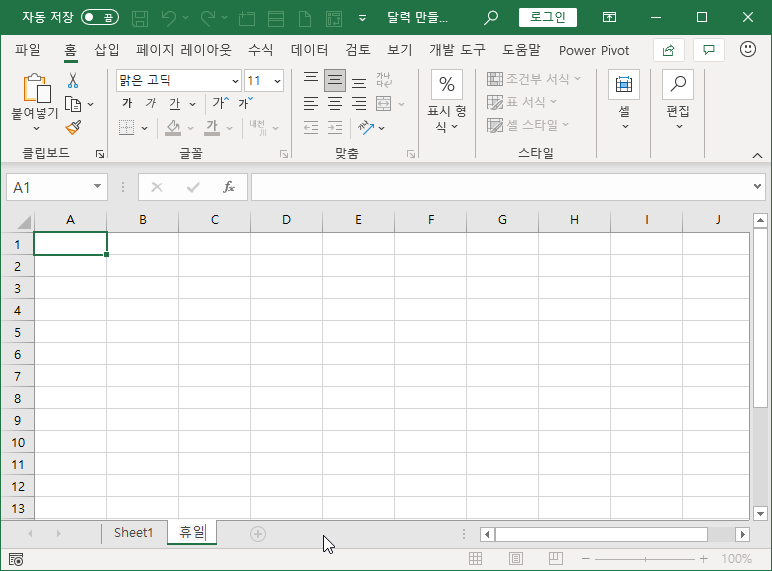
Task: Switch to the 보기 tab
Action: pyautogui.click(x=399, y=50)
